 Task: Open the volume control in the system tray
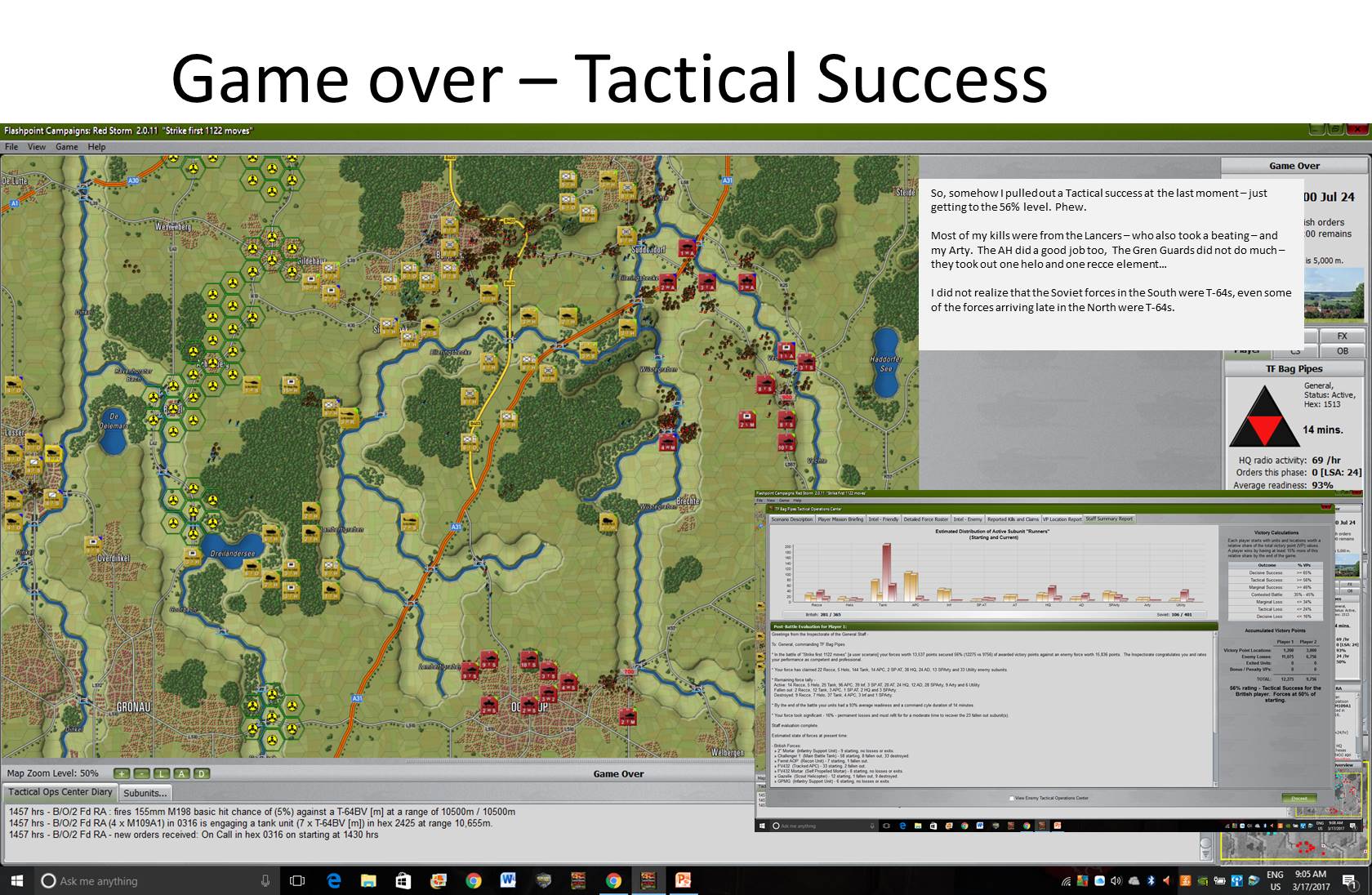[x=1116, y=881]
